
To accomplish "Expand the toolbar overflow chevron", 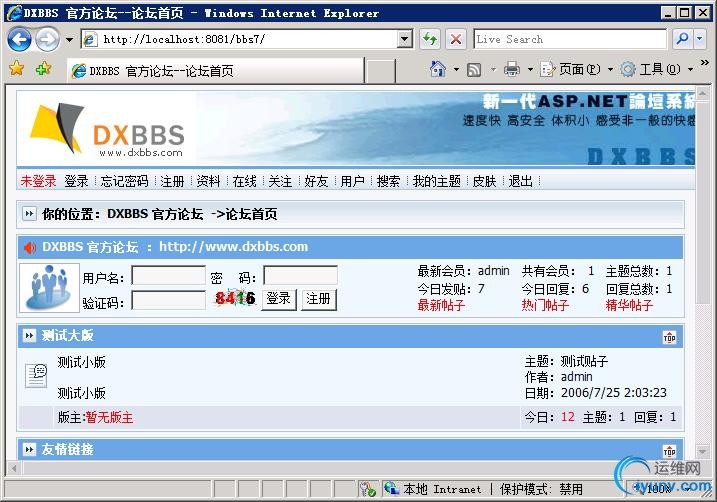I will (705, 62).
